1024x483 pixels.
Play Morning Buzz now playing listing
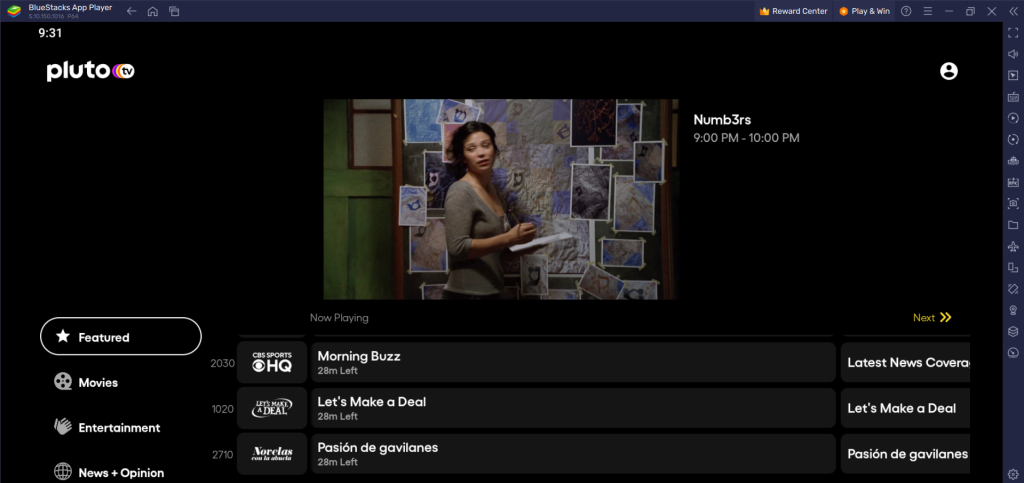(x=573, y=362)
